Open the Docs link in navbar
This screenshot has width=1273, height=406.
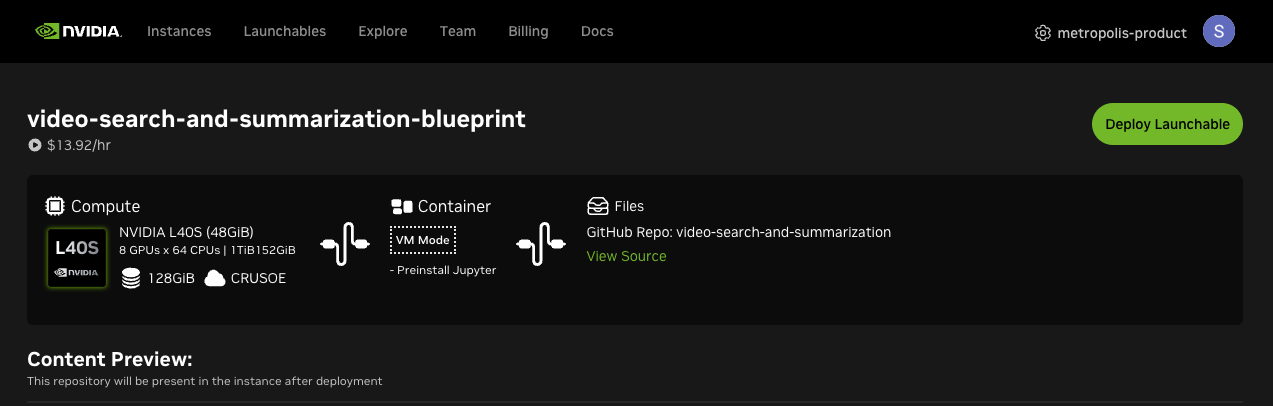597,31
